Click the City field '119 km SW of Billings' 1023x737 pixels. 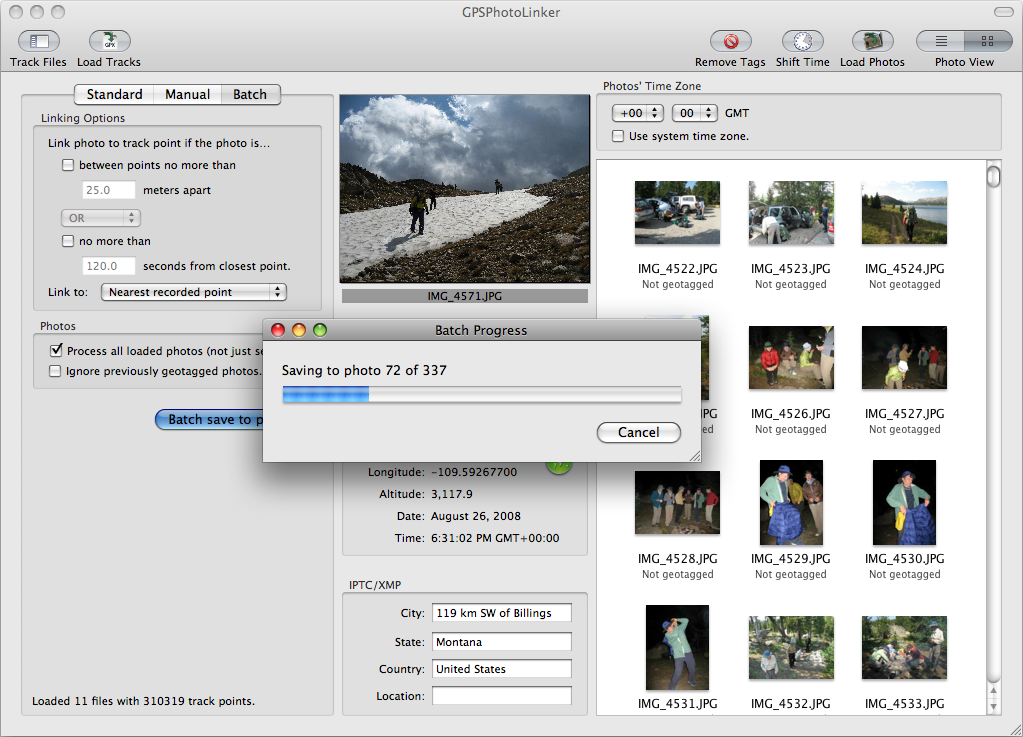[502, 613]
